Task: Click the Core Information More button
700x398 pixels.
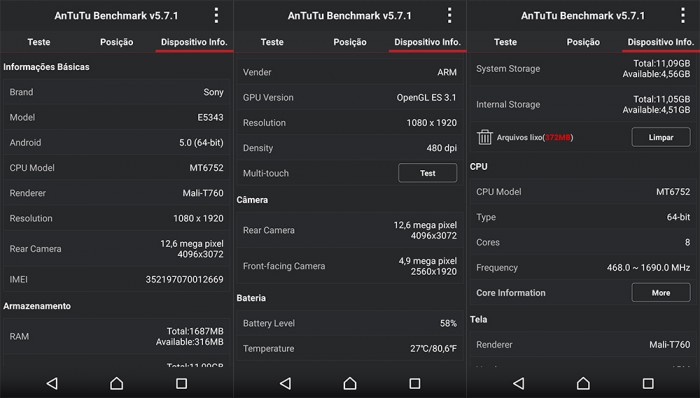Action: tap(661, 293)
